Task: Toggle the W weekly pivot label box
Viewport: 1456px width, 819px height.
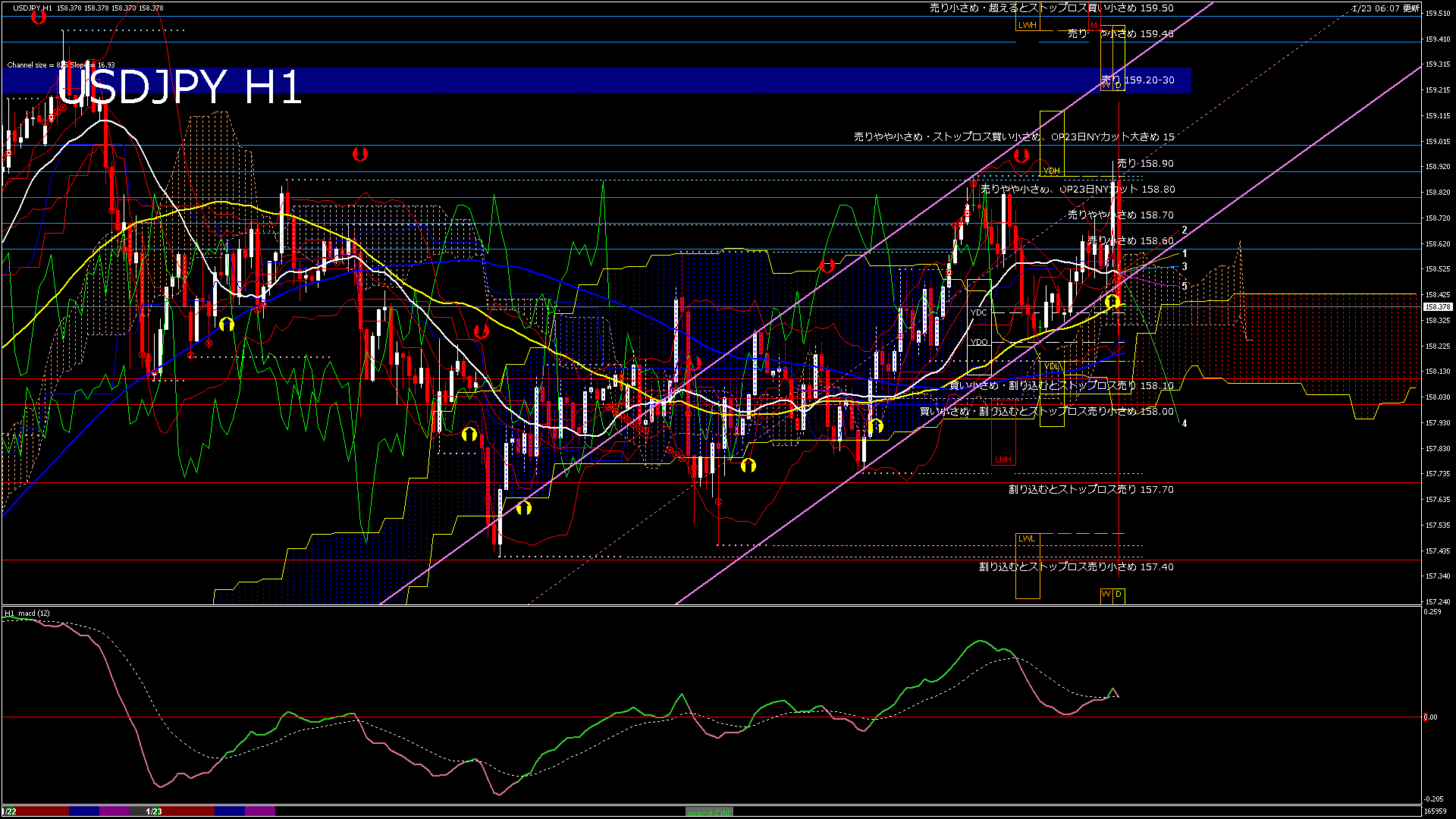Action: pyautogui.click(x=1105, y=595)
